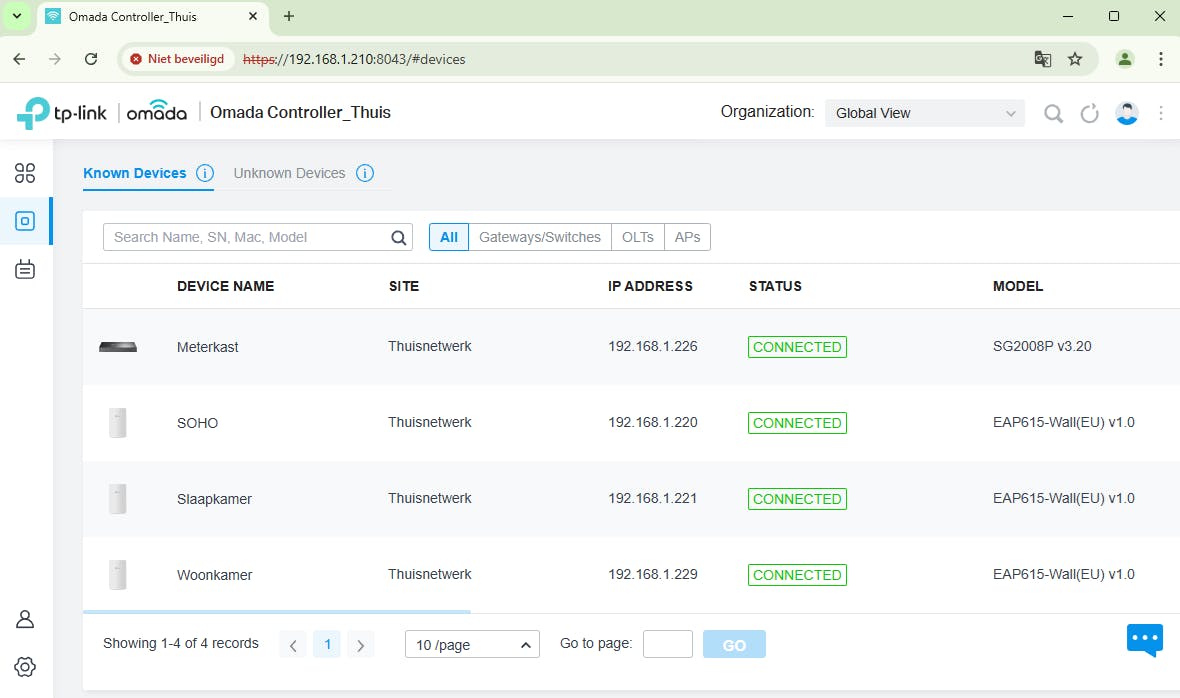Select the All device filter
This screenshot has height=698, width=1180.
tap(449, 237)
